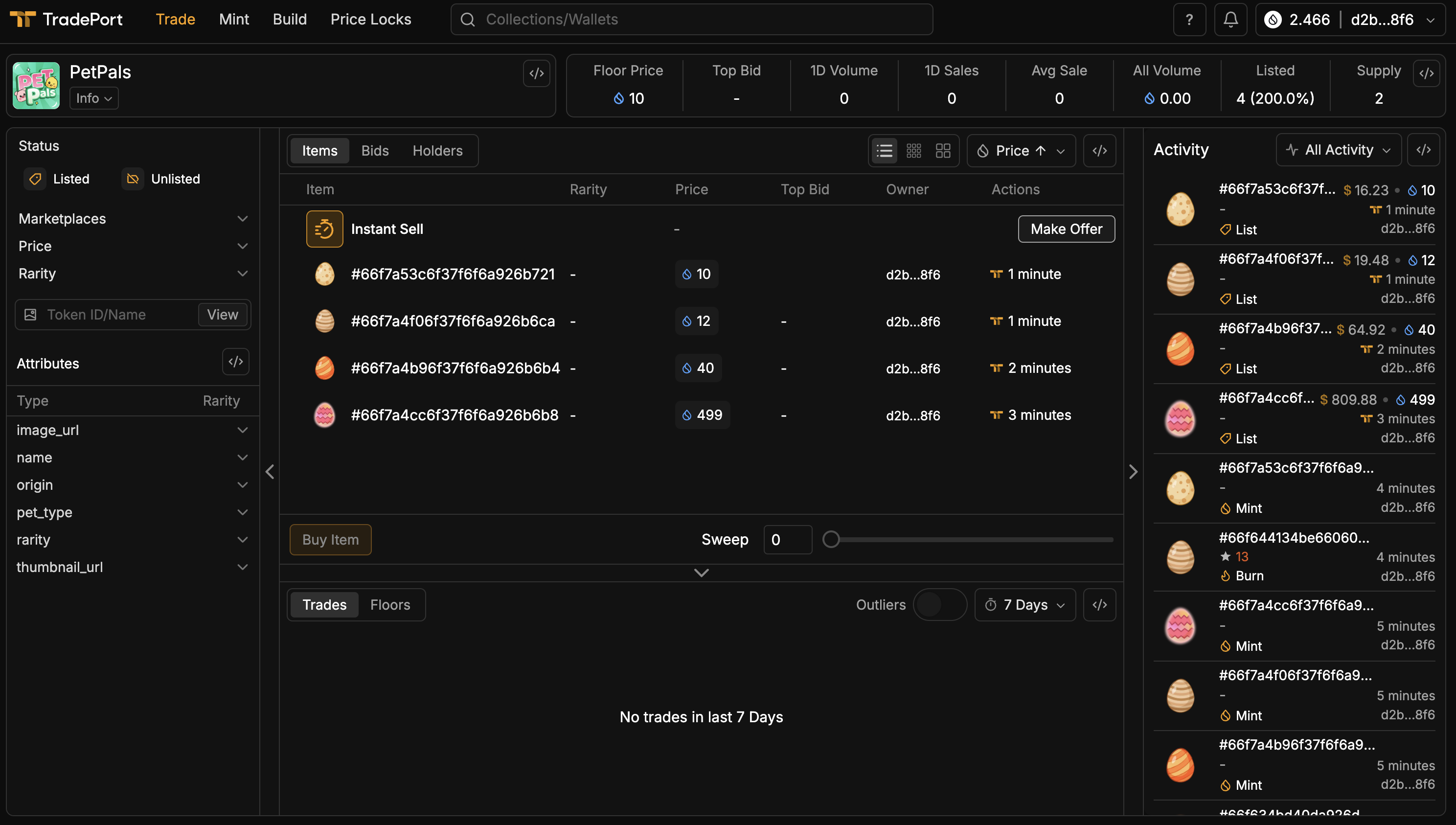Click the Instant Sell icon
The width and height of the screenshot is (1456, 825).
[x=325, y=229]
